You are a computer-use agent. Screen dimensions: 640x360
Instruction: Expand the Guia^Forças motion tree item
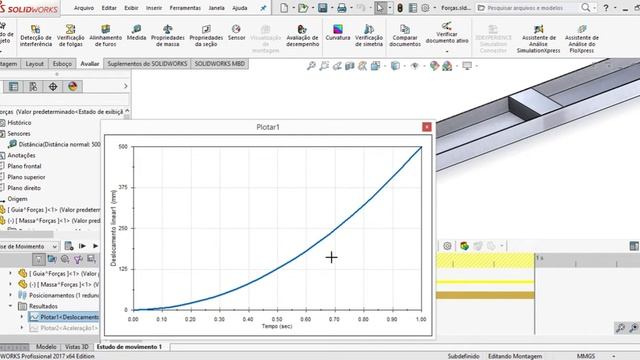point(11,273)
